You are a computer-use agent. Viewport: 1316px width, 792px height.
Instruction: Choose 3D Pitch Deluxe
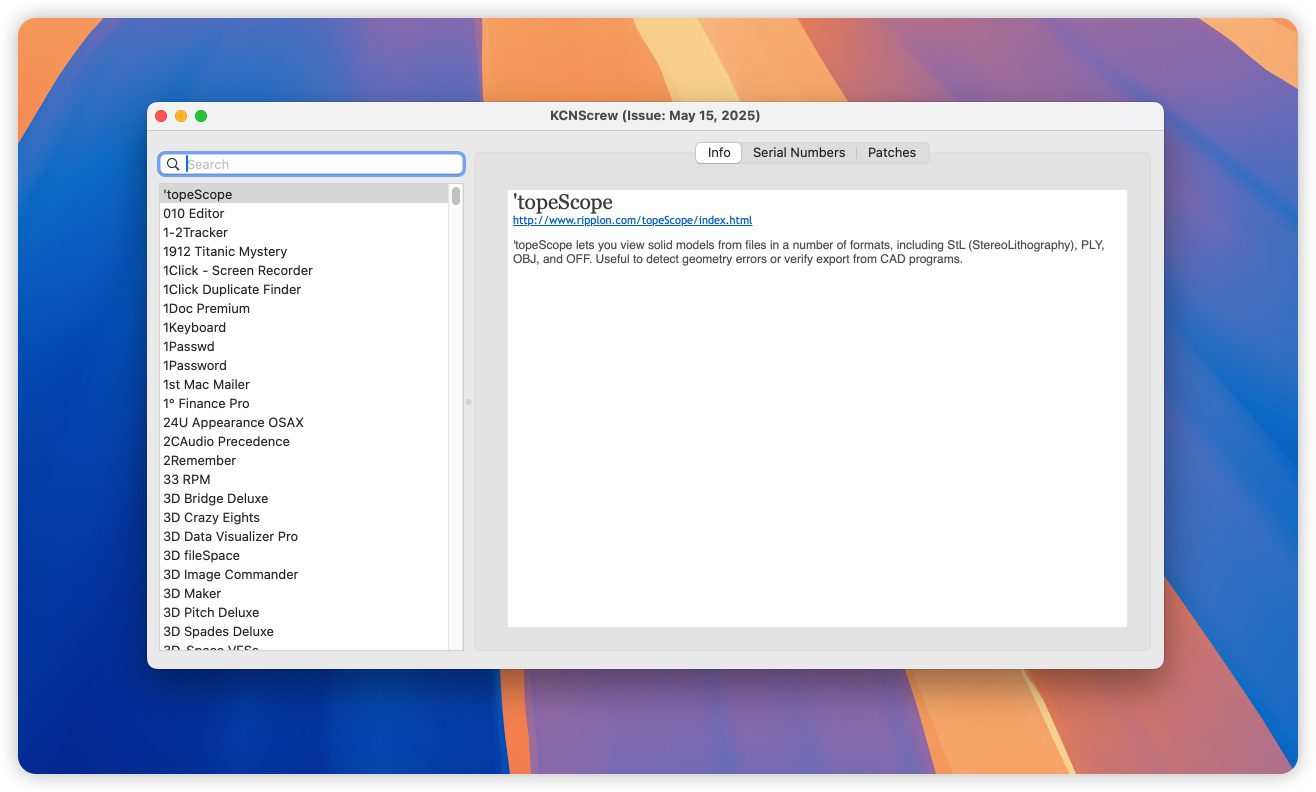pos(305,612)
